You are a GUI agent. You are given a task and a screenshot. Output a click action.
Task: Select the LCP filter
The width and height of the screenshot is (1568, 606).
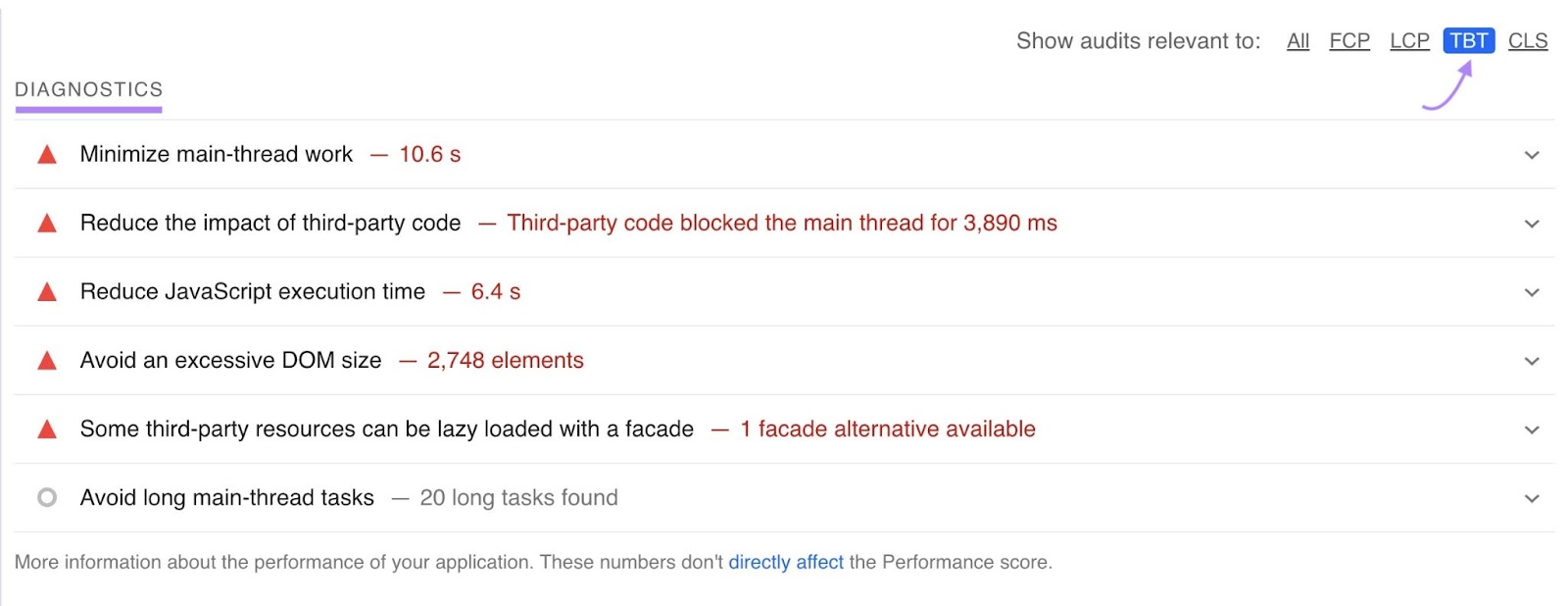click(1409, 40)
